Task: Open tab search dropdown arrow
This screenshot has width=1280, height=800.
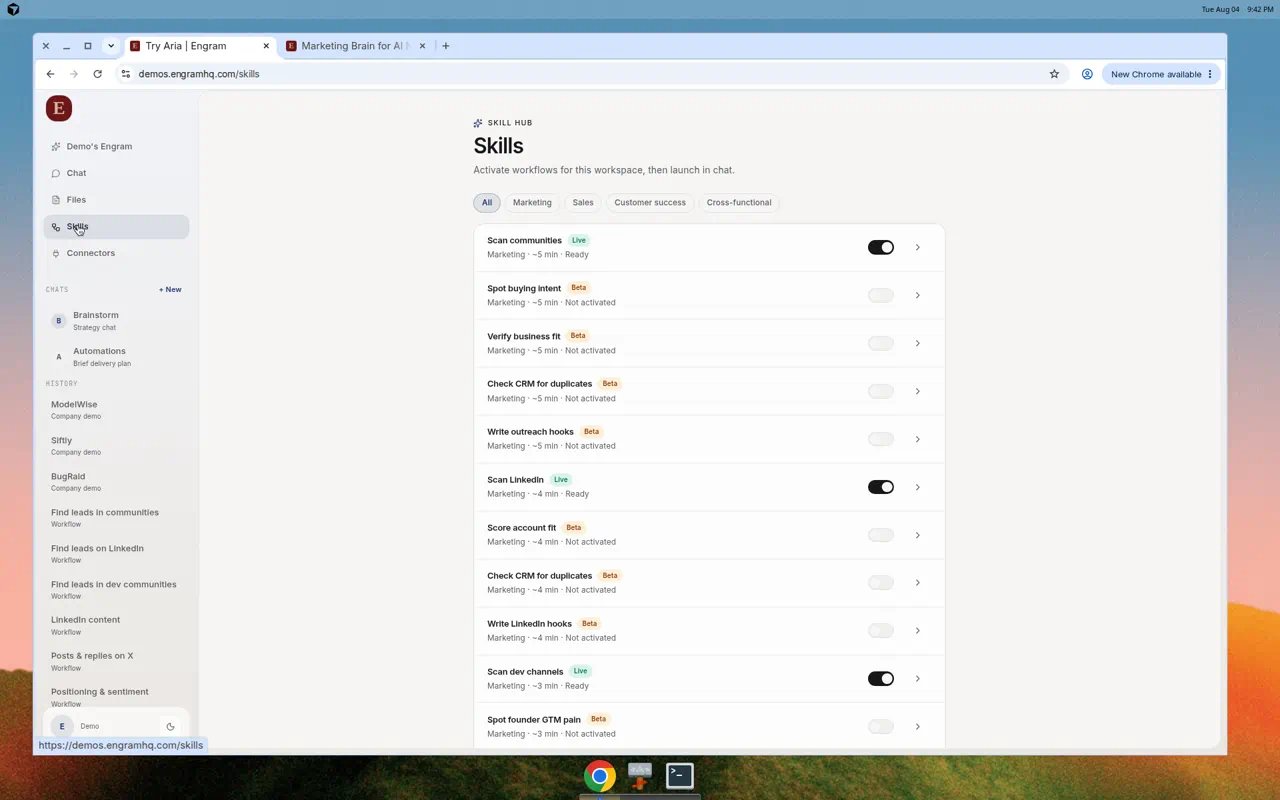Action: pyautogui.click(x=111, y=46)
